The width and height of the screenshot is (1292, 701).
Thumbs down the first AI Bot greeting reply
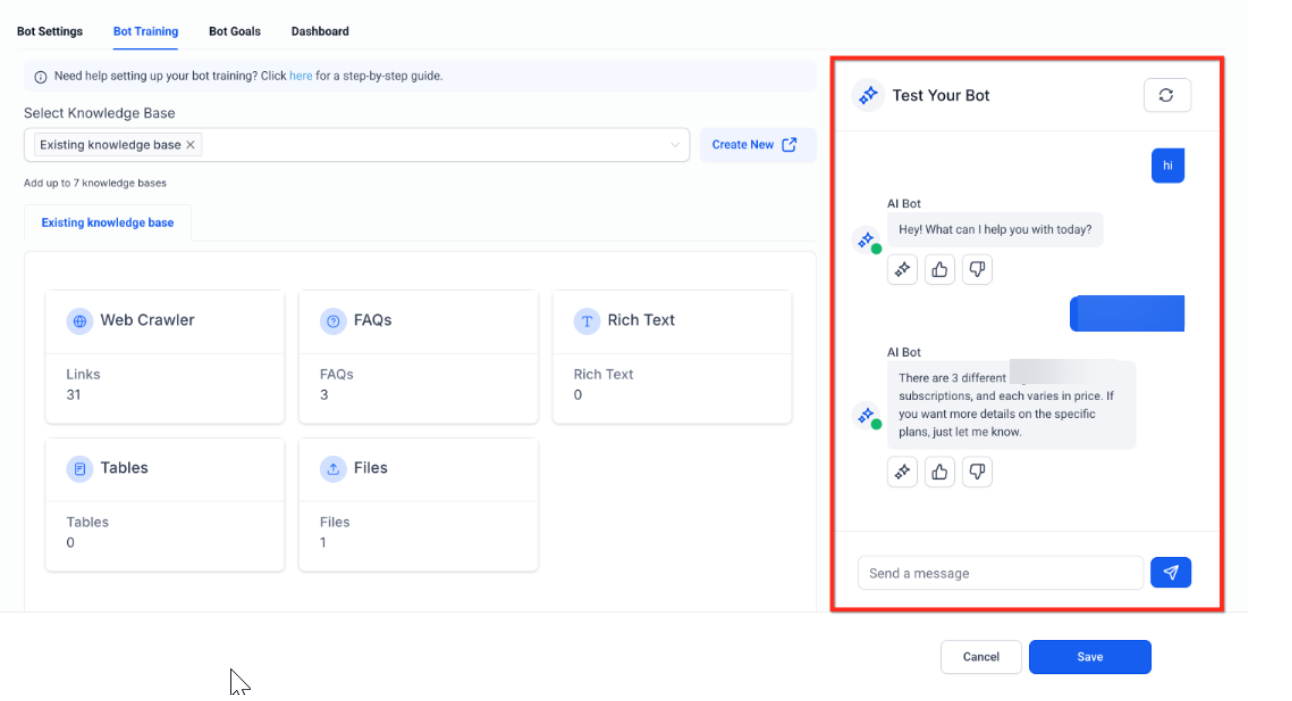point(977,269)
